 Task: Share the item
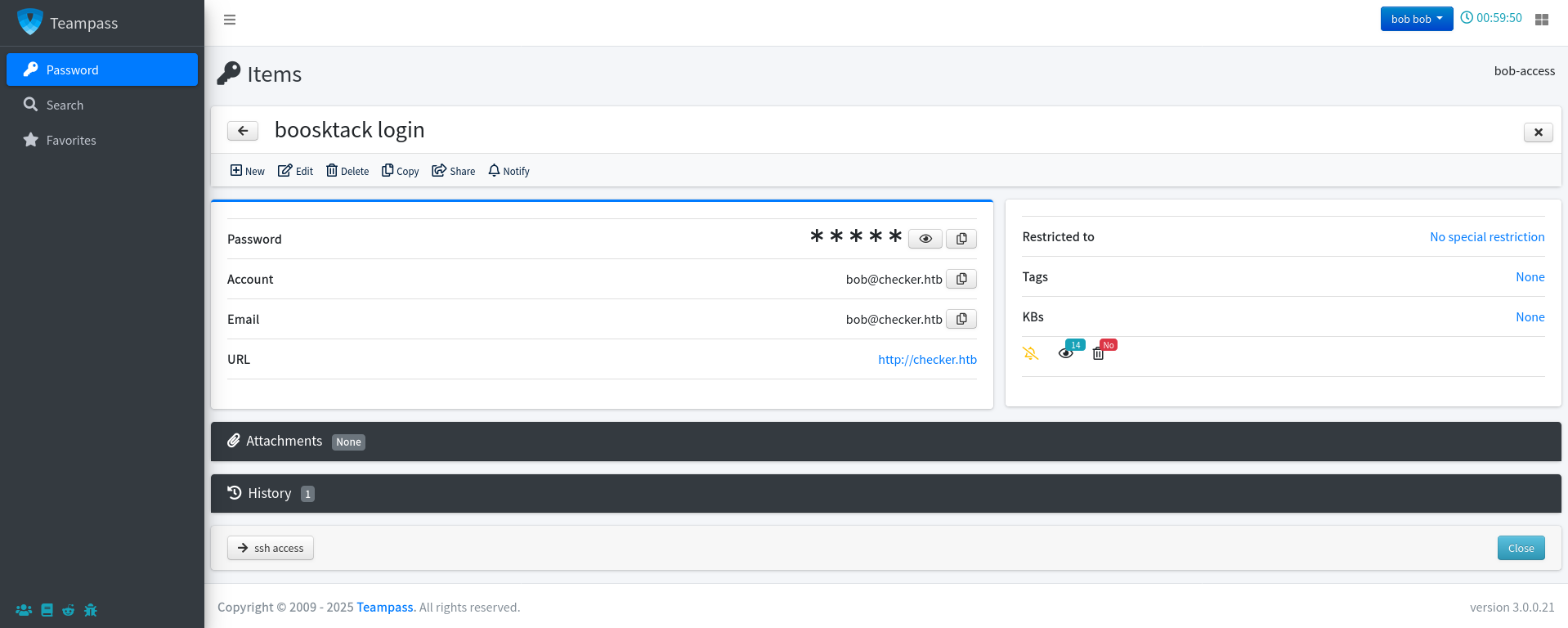point(454,171)
